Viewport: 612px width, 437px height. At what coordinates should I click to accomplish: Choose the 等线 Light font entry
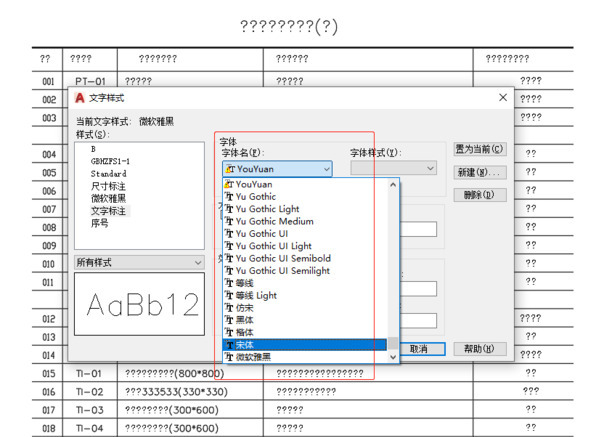tap(305, 295)
